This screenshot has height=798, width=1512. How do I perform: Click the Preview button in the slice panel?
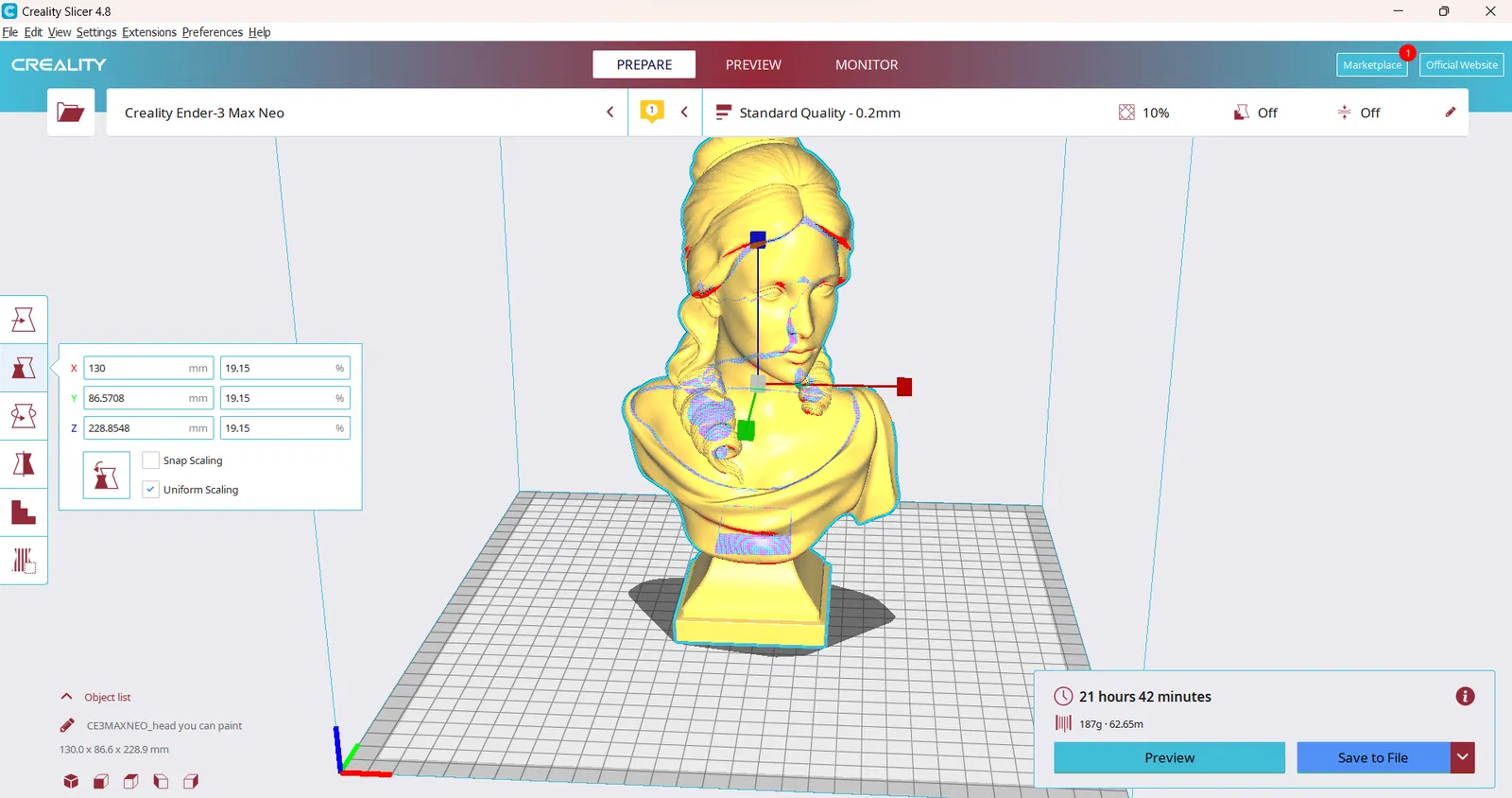click(1170, 757)
